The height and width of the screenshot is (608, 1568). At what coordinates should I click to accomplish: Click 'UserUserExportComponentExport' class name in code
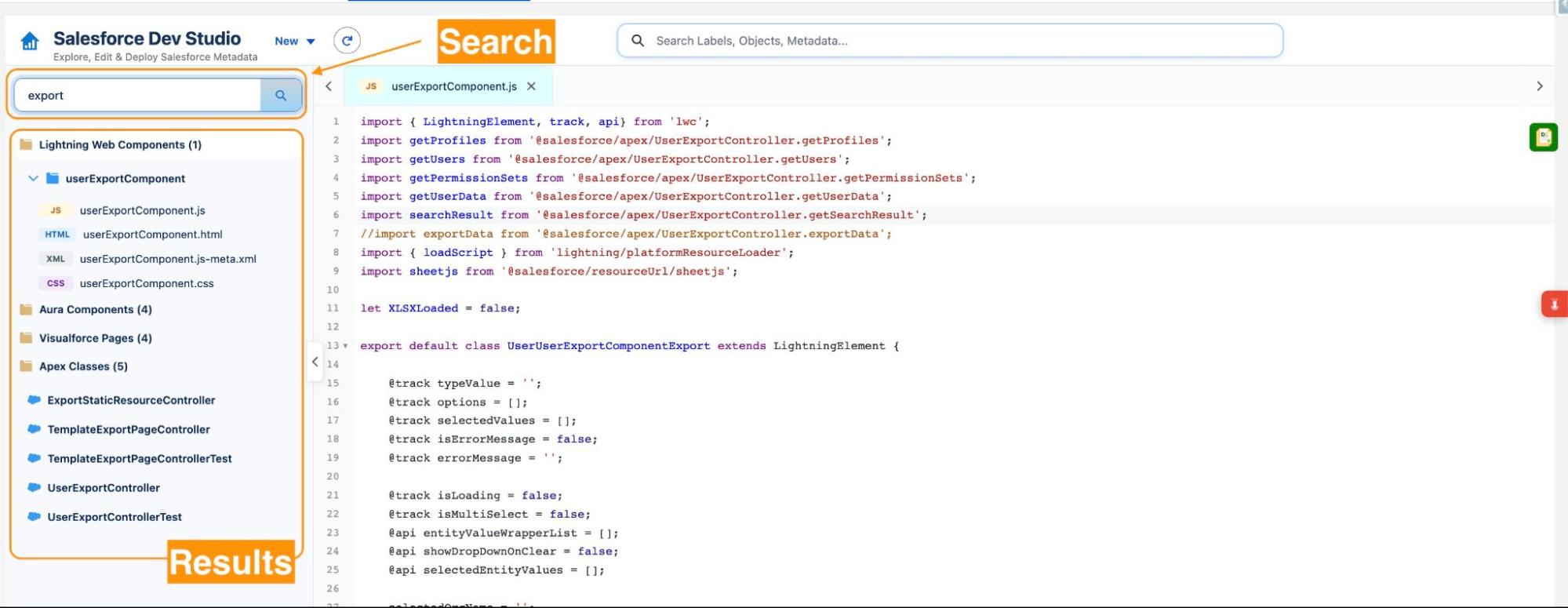click(608, 346)
